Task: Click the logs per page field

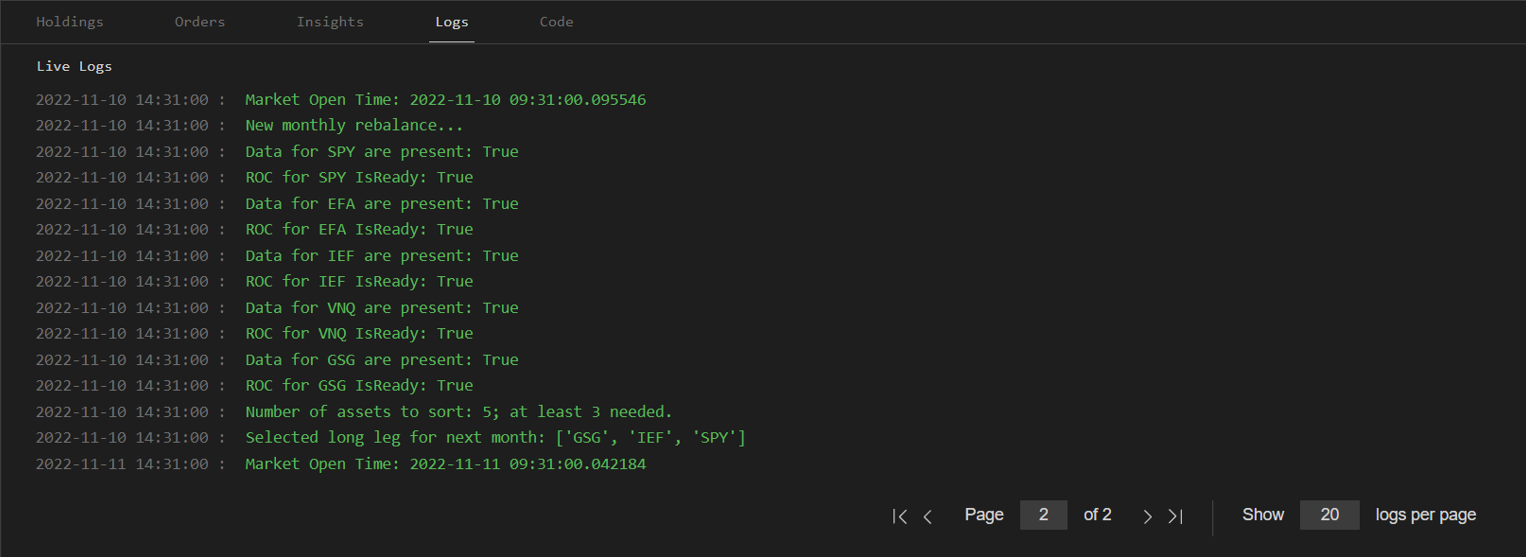Action: [1329, 515]
